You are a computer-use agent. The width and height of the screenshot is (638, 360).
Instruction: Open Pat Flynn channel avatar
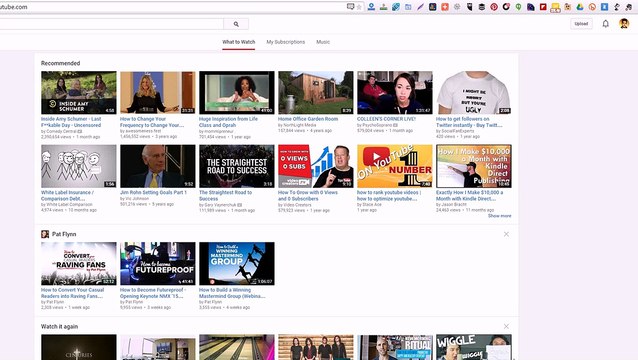click(x=45, y=234)
